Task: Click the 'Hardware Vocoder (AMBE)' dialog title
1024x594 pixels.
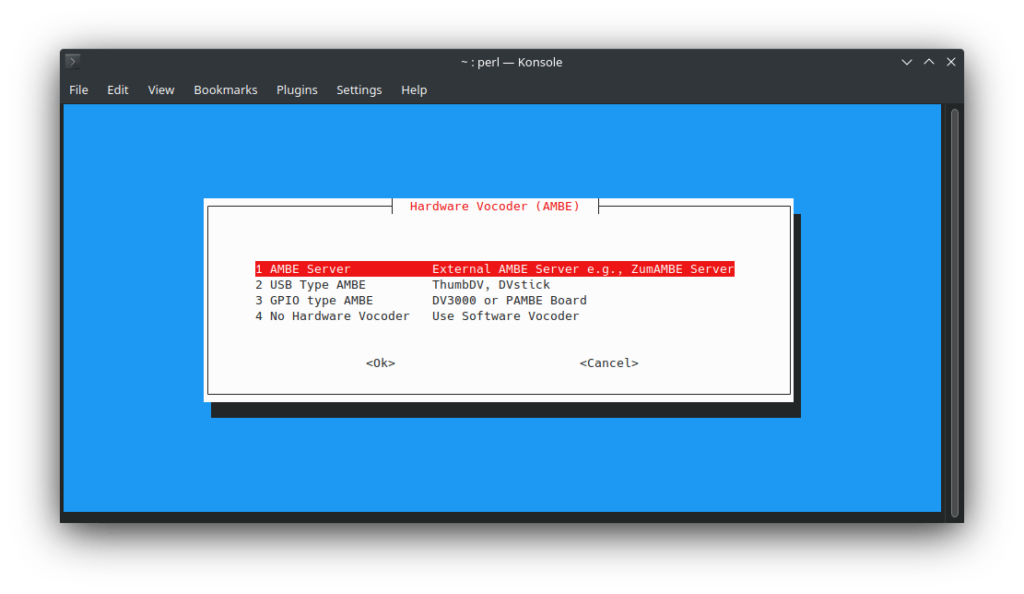Action: pyautogui.click(x=495, y=206)
